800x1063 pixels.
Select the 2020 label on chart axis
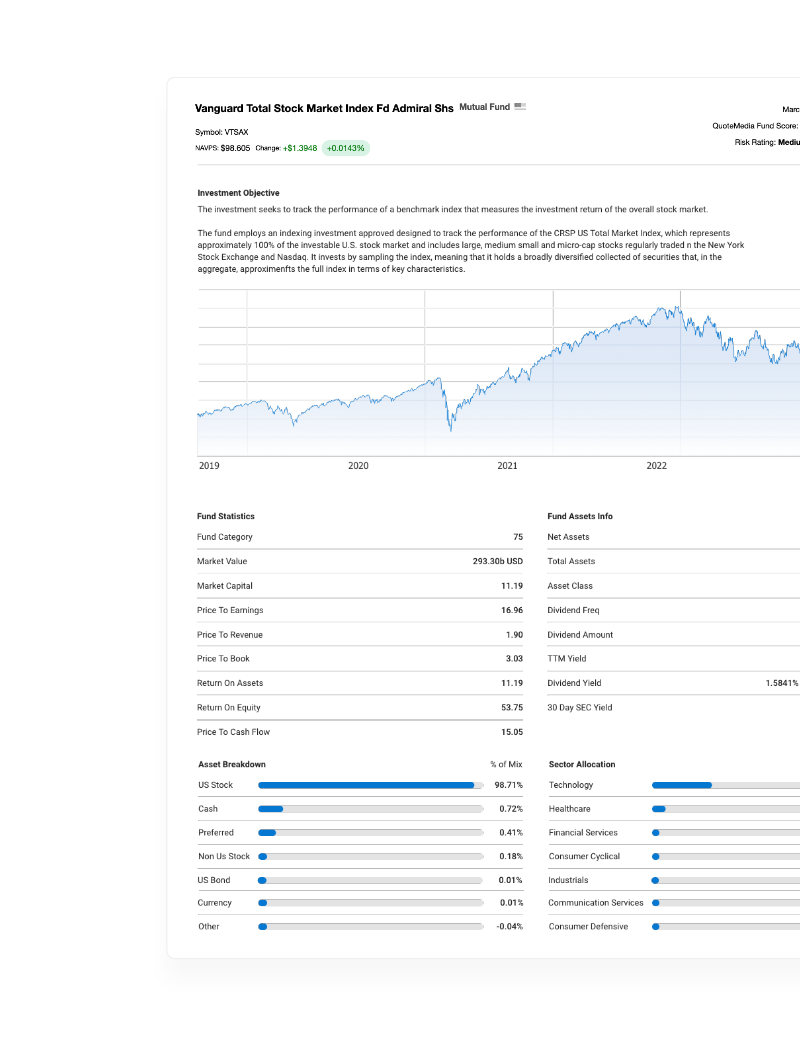coord(358,466)
